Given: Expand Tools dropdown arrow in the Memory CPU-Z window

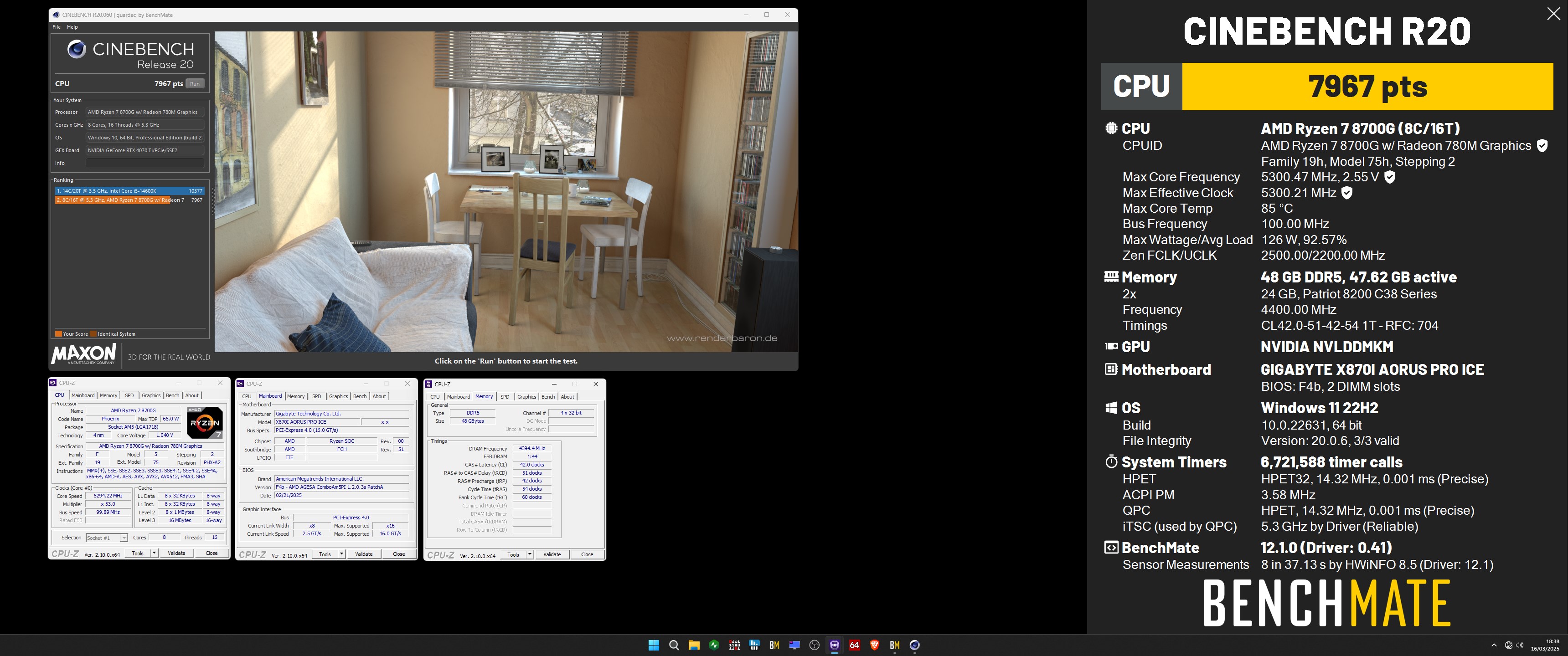Looking at the screenshot, I should [530, 554].
